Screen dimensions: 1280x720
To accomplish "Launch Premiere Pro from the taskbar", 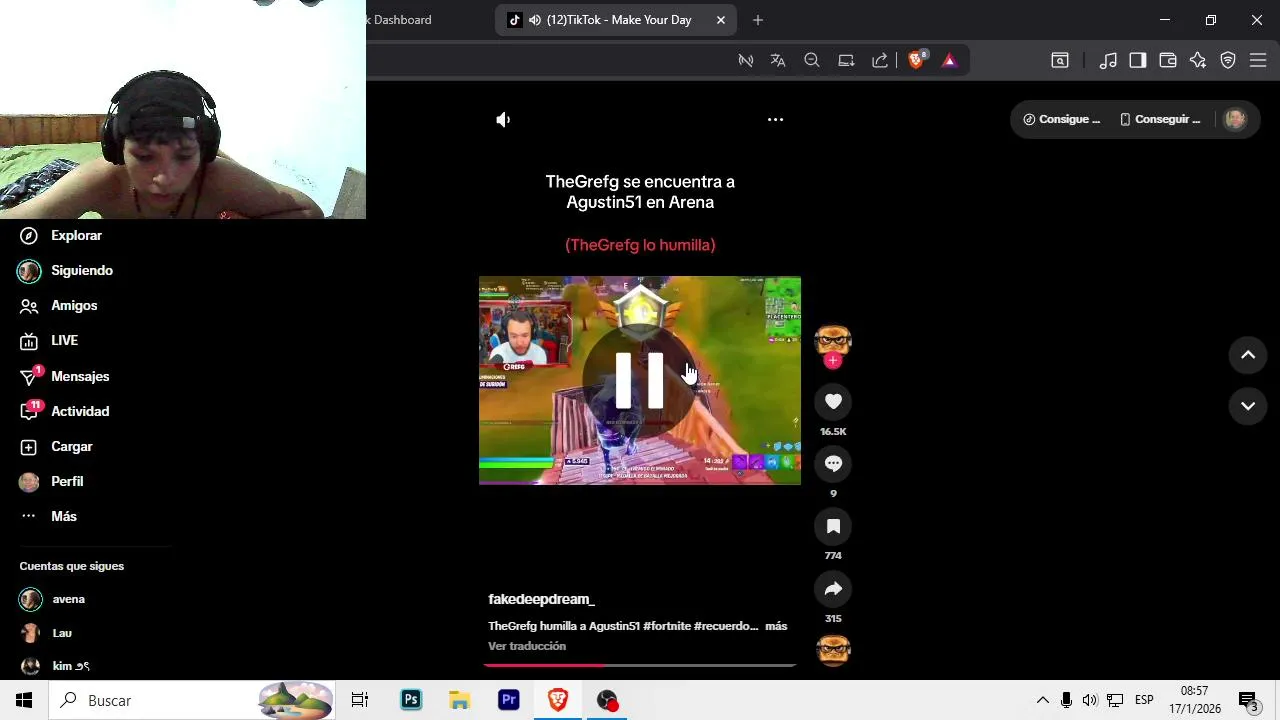I will coord(509,700).
